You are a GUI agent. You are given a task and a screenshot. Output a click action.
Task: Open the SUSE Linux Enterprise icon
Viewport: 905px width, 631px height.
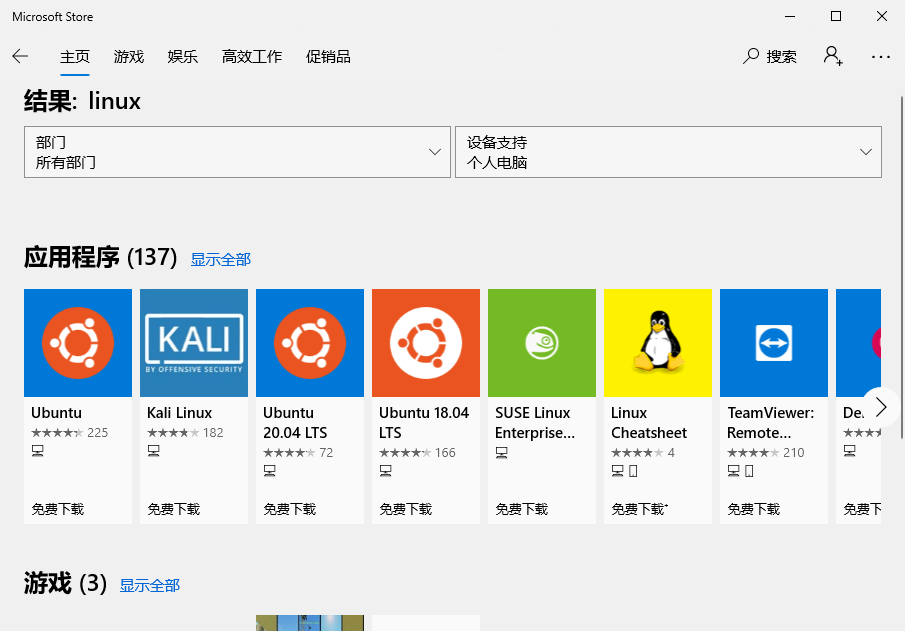pos(542,343)
